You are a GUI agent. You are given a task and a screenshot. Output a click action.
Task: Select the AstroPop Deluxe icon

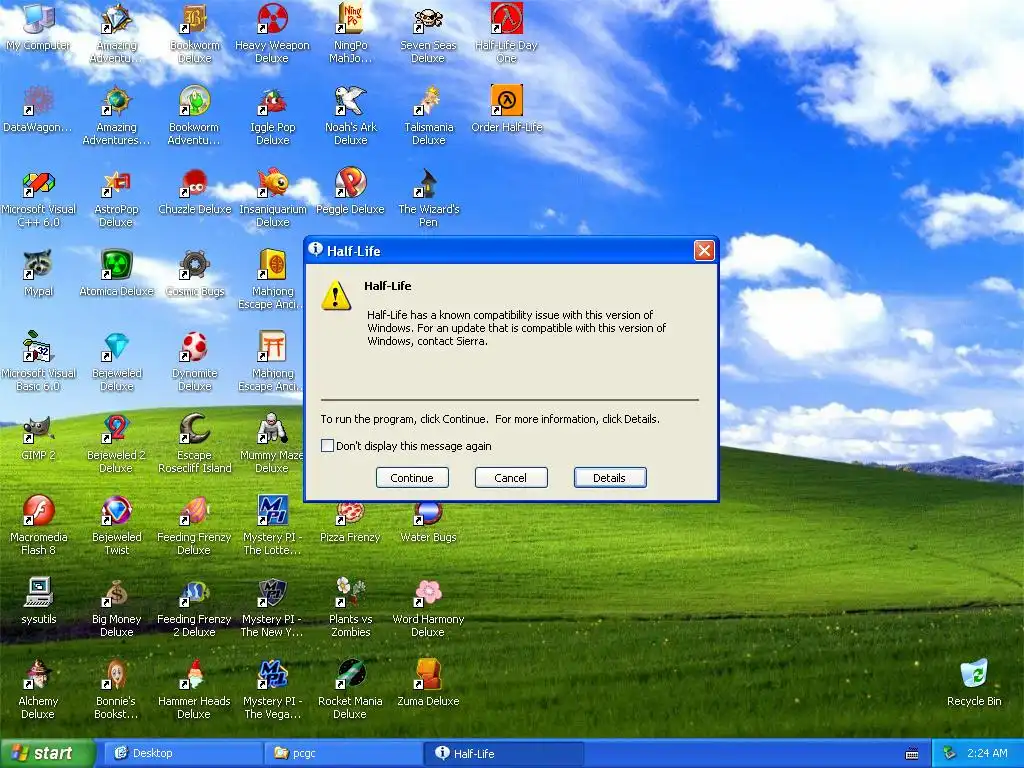click(116, 197)
